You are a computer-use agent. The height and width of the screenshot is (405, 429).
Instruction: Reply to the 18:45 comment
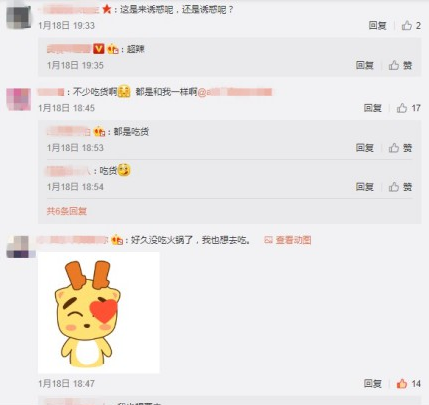(x=372, y=108)
